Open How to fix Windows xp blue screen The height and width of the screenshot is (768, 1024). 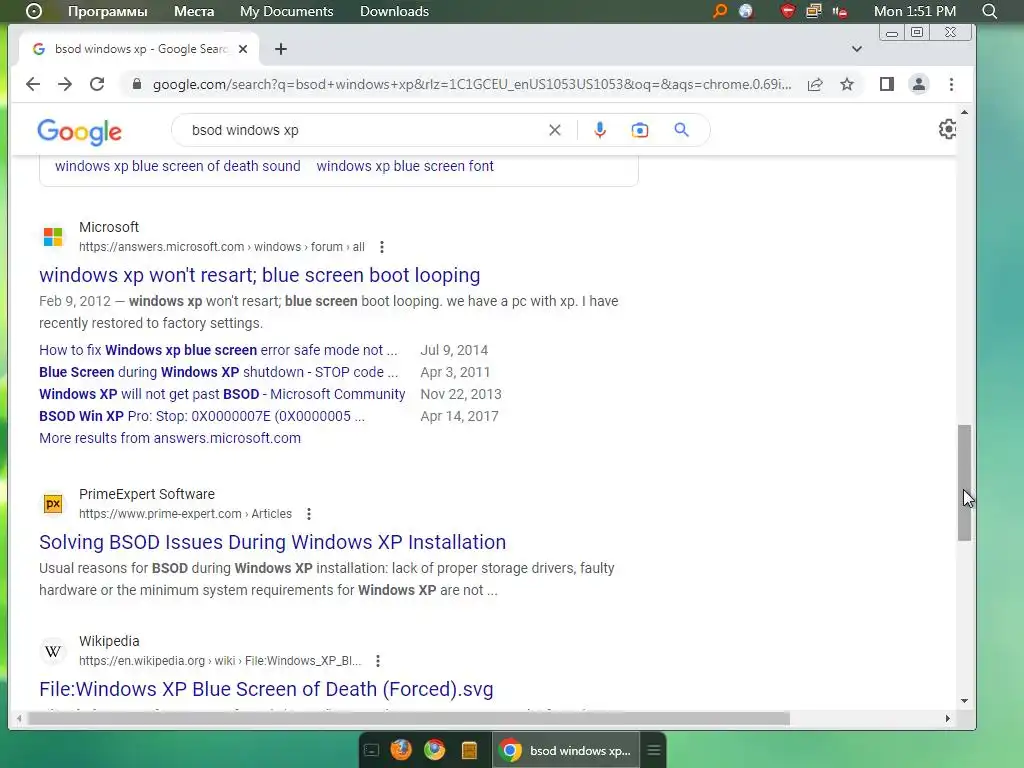(x=218, y=350)
